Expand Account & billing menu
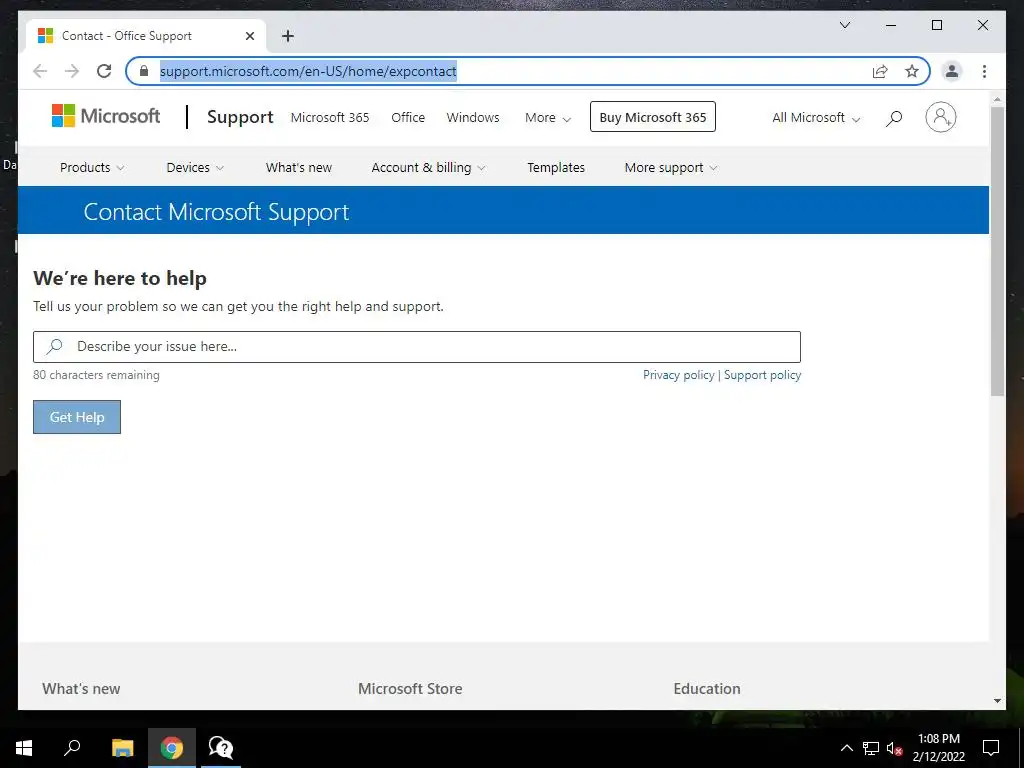Viewport: 1024px width, 768px height. 428,168
